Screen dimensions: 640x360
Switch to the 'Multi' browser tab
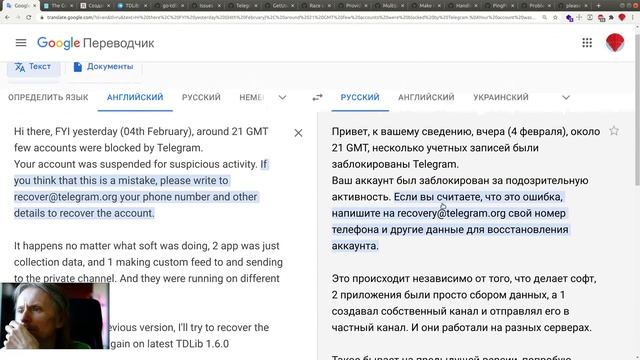coord(388,6)
